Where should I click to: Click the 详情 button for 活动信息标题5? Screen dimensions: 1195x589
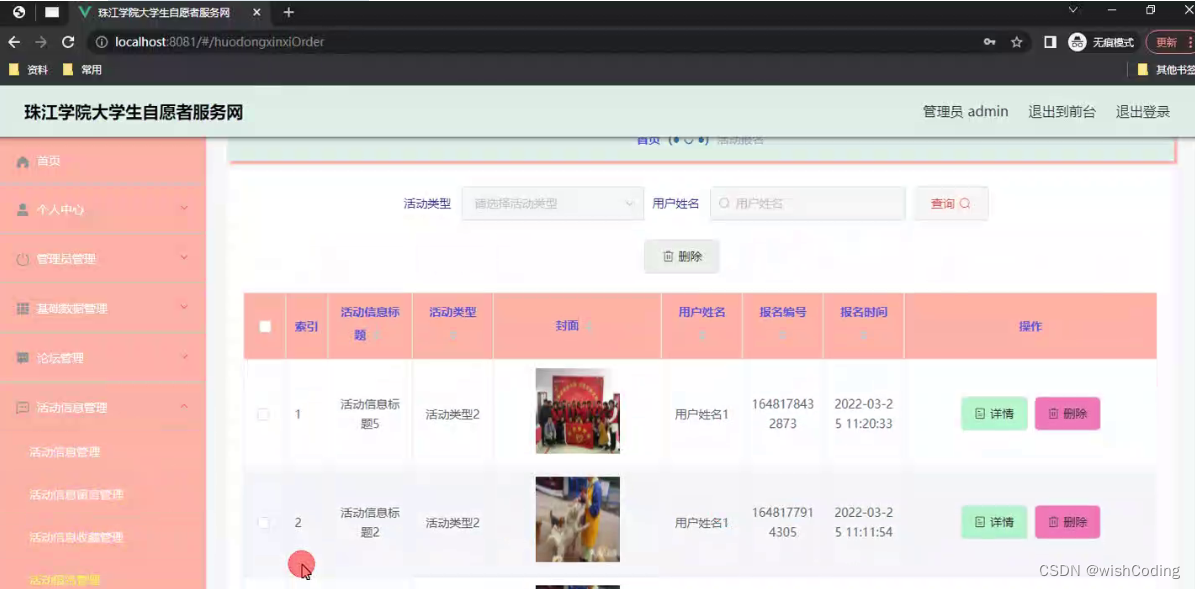pyautogui.click(x=993, y=413)
